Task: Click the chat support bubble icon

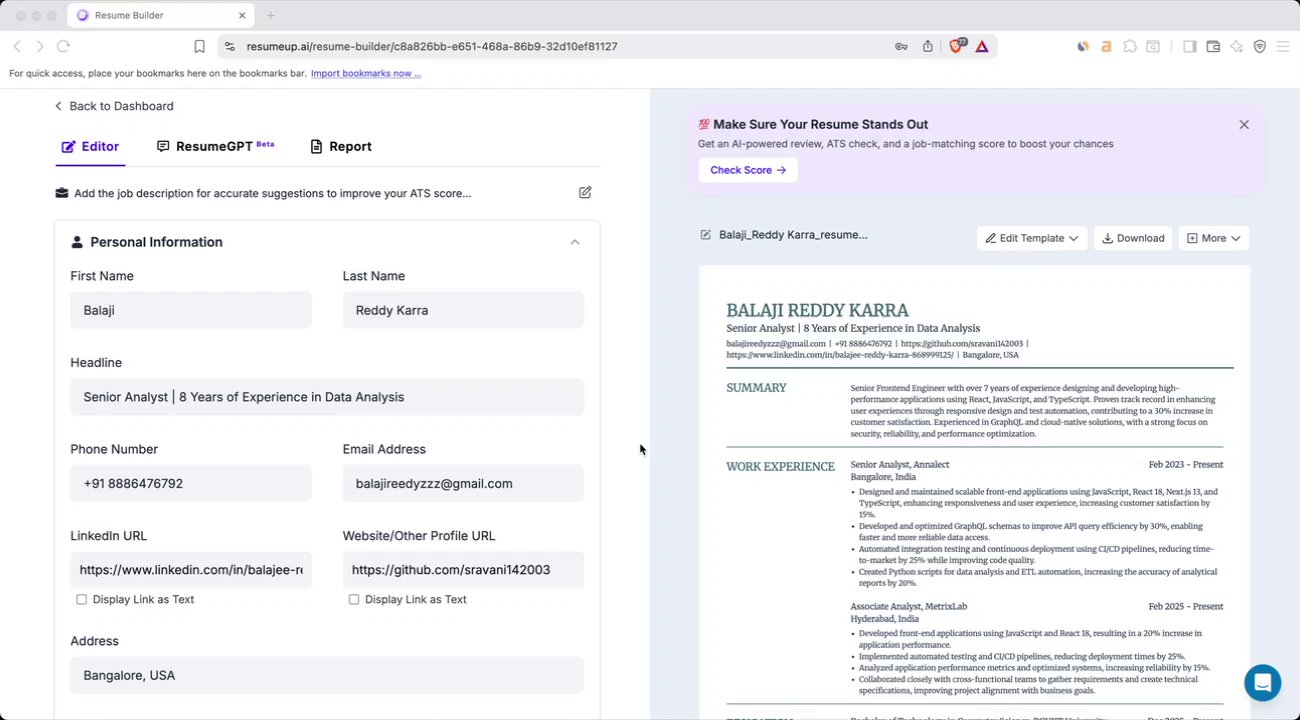Action: (x=1262, y=683)
